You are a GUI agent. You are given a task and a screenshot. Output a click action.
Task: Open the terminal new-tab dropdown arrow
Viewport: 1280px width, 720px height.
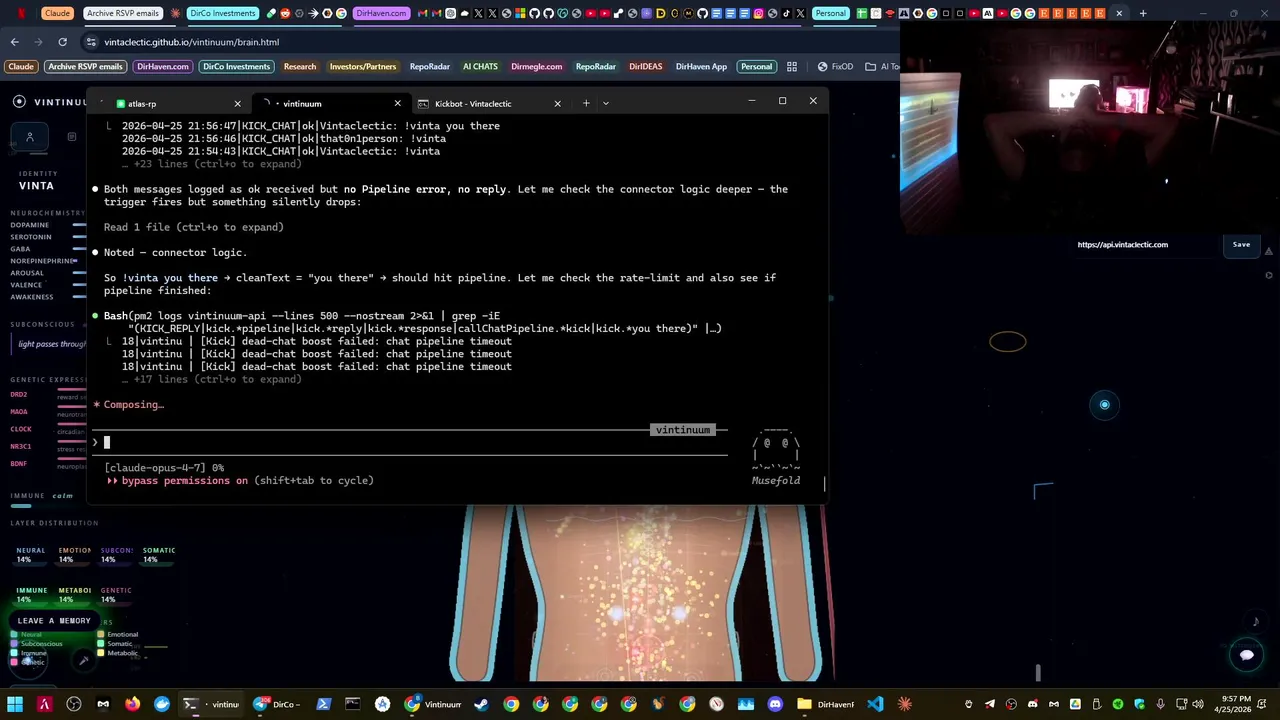(605, 103)
